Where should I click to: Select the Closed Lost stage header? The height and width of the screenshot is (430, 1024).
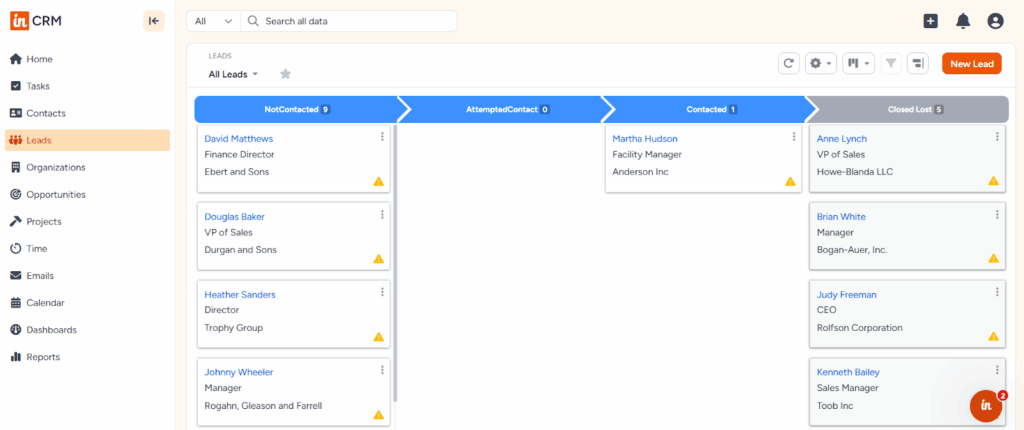point(908,109)
